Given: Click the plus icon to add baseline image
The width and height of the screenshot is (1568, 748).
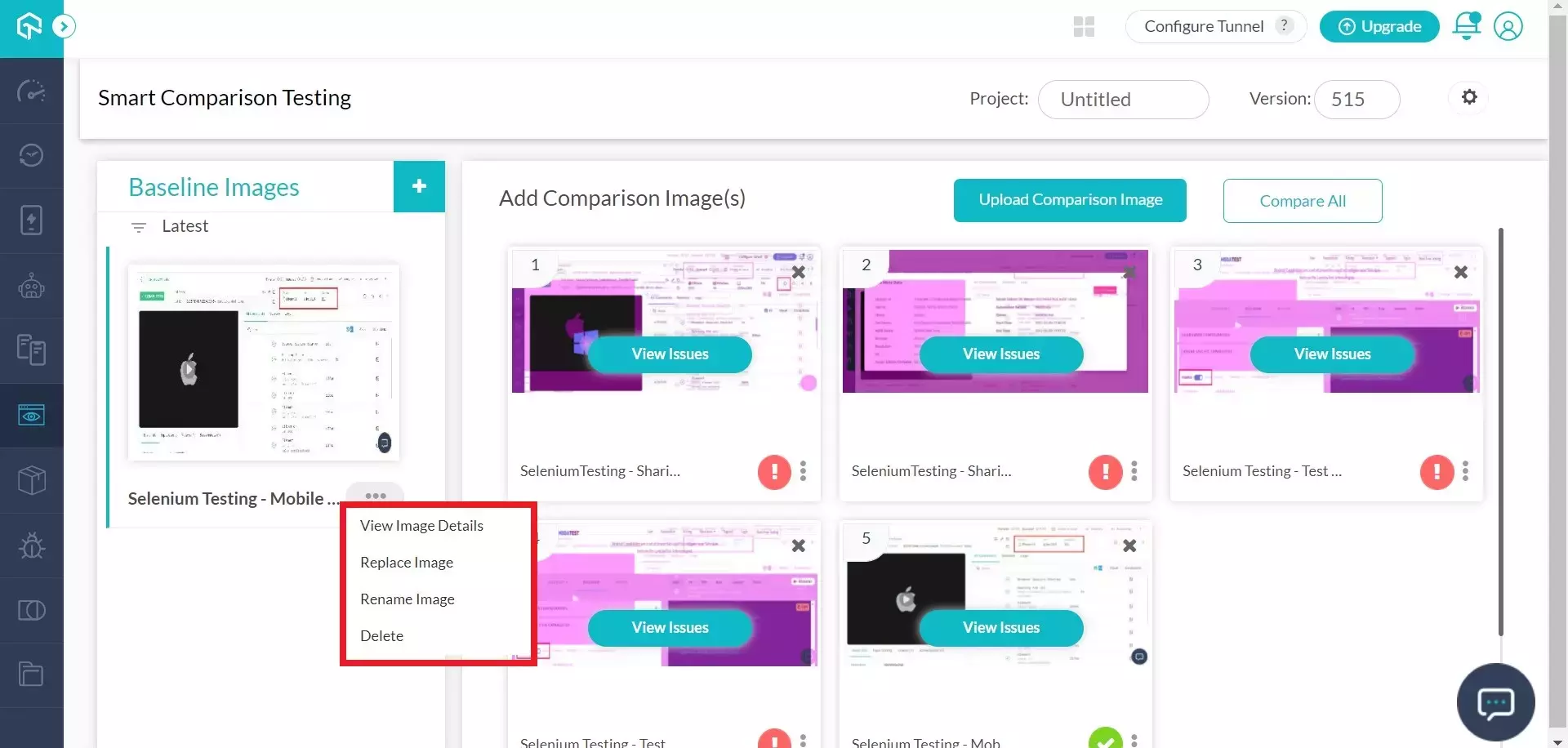Looking at the screenshot, I should click(419, 186).
